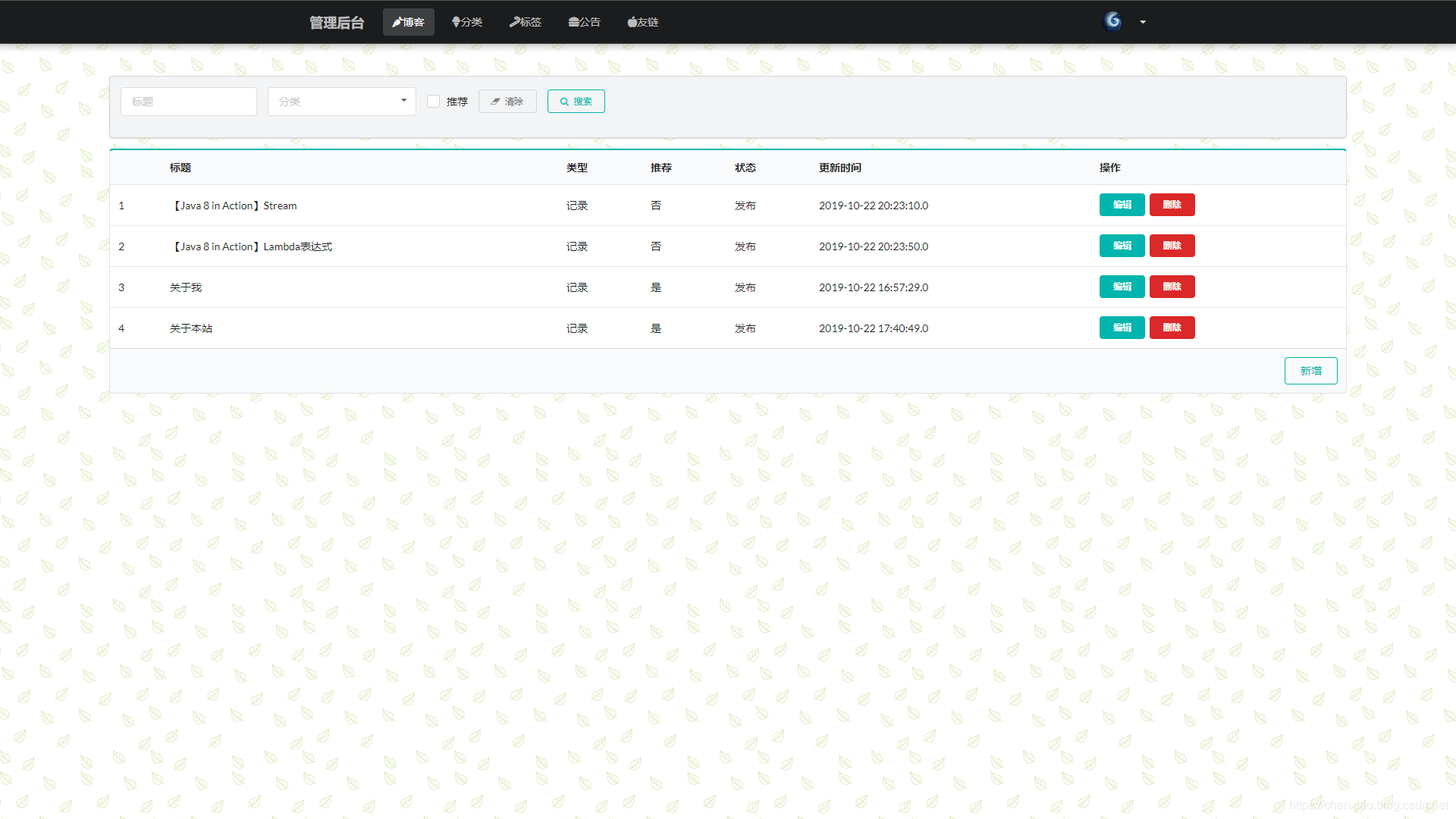This screenshot has height=819, width=1456.
Task: Expand the user account dropdown arrow
Action: (x=1143, y=22)
